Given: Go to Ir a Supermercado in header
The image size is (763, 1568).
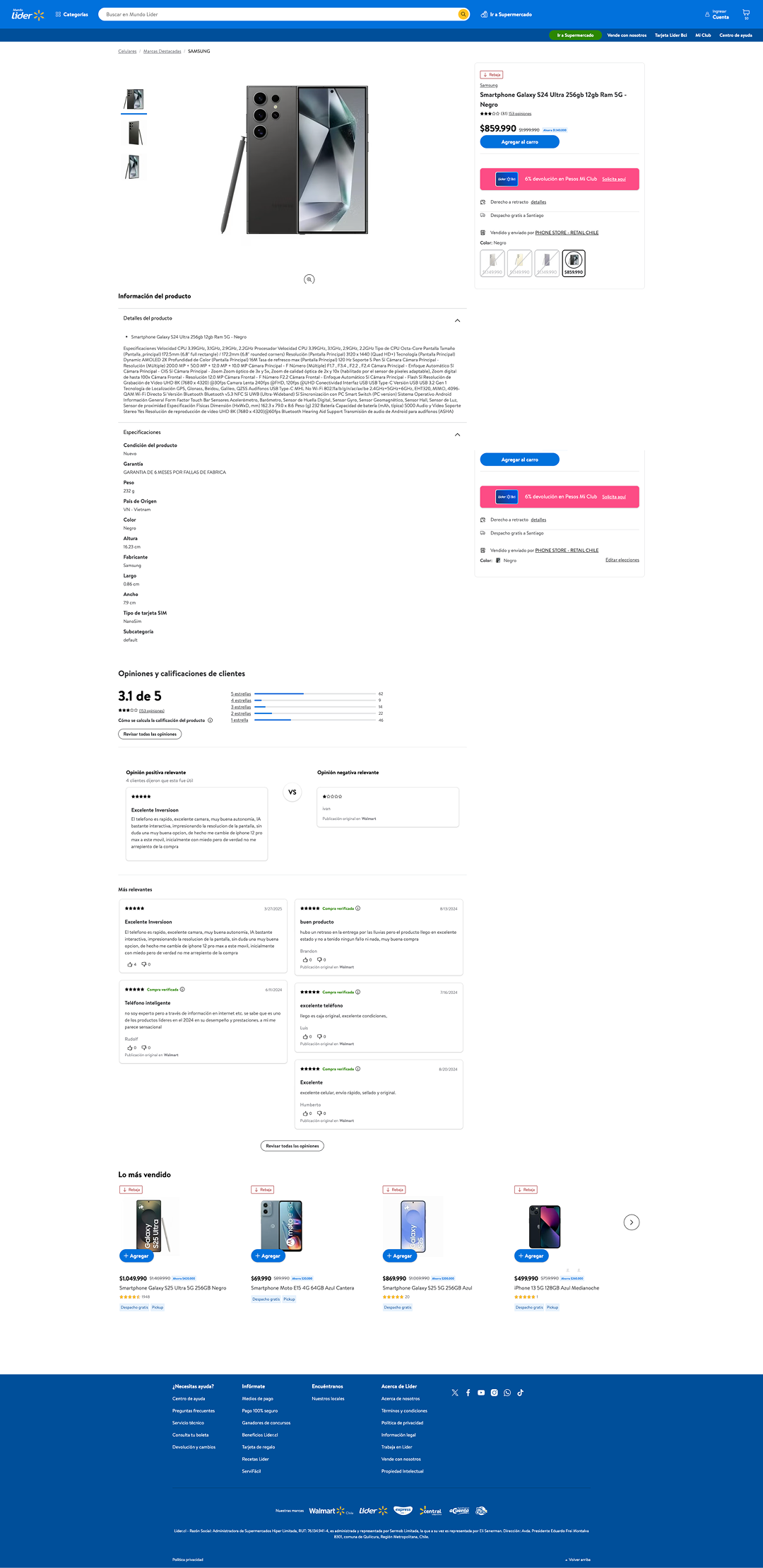Looking at the screenshot, I should tap(507, 14).
